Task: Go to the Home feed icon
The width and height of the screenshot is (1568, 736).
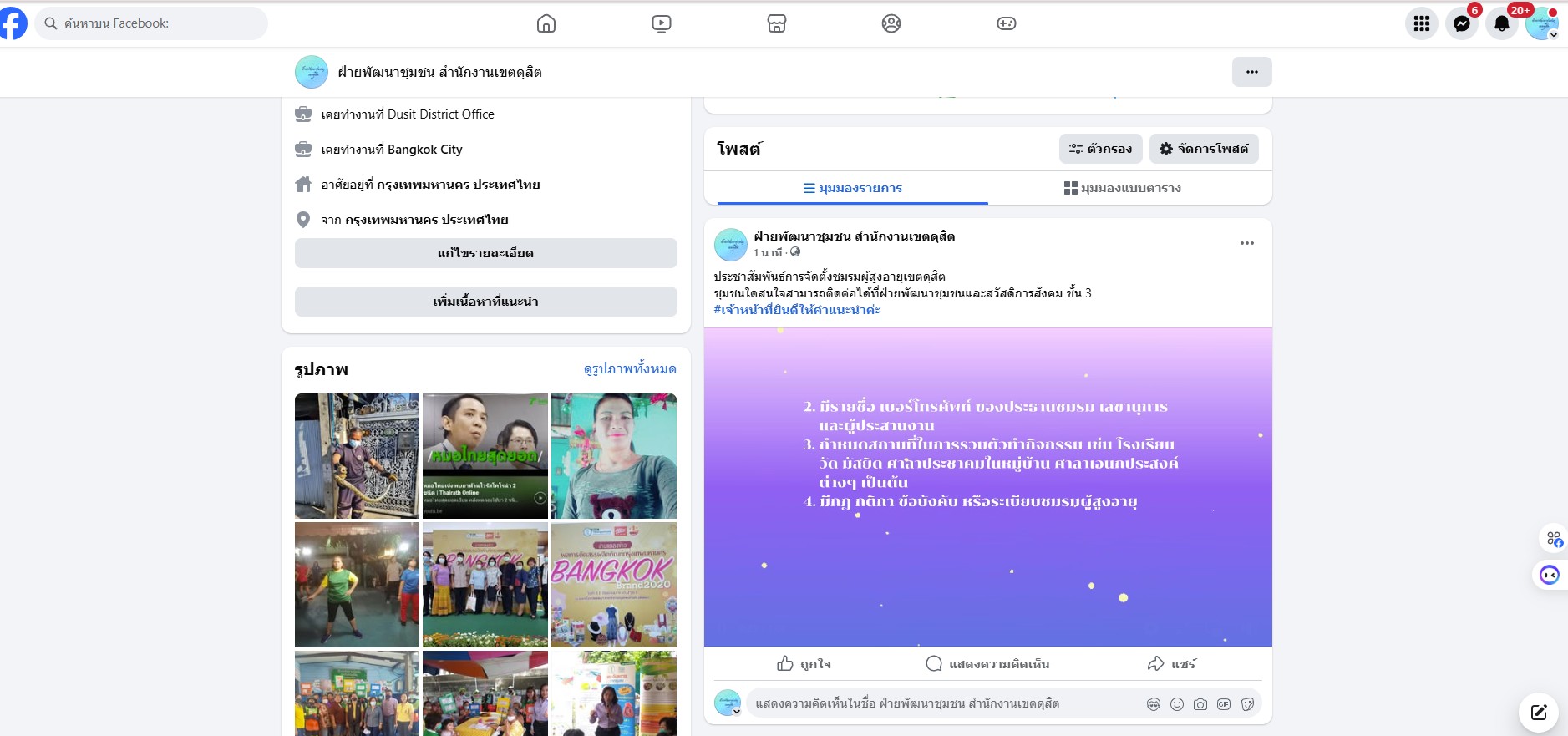Action: [546, 23]
